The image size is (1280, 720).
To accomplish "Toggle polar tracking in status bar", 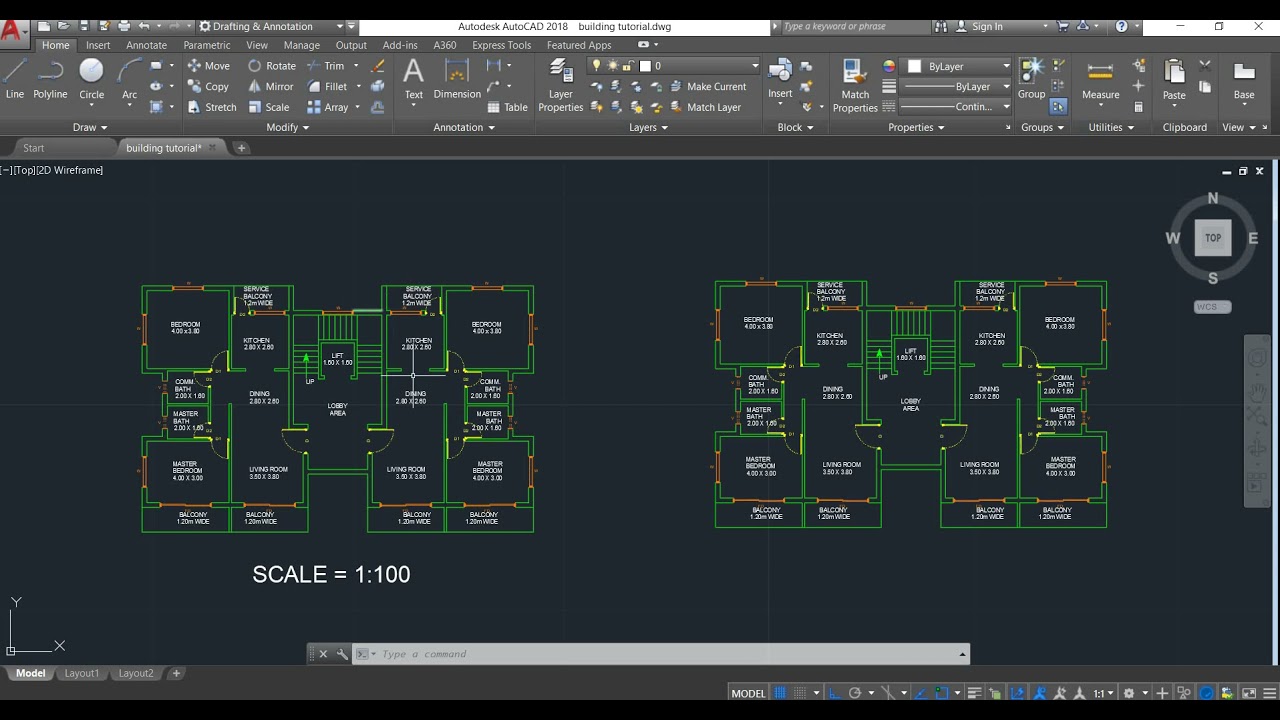I will pos(855,693).
